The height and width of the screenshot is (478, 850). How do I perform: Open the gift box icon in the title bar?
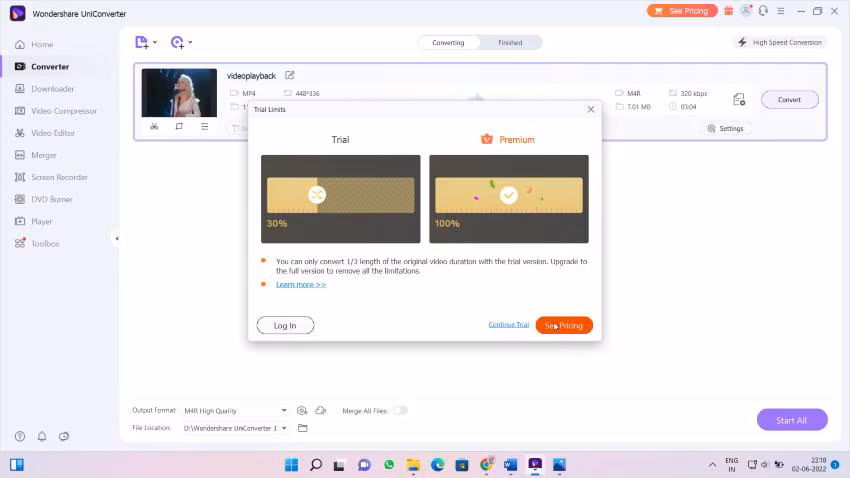[x=729, y=11]
